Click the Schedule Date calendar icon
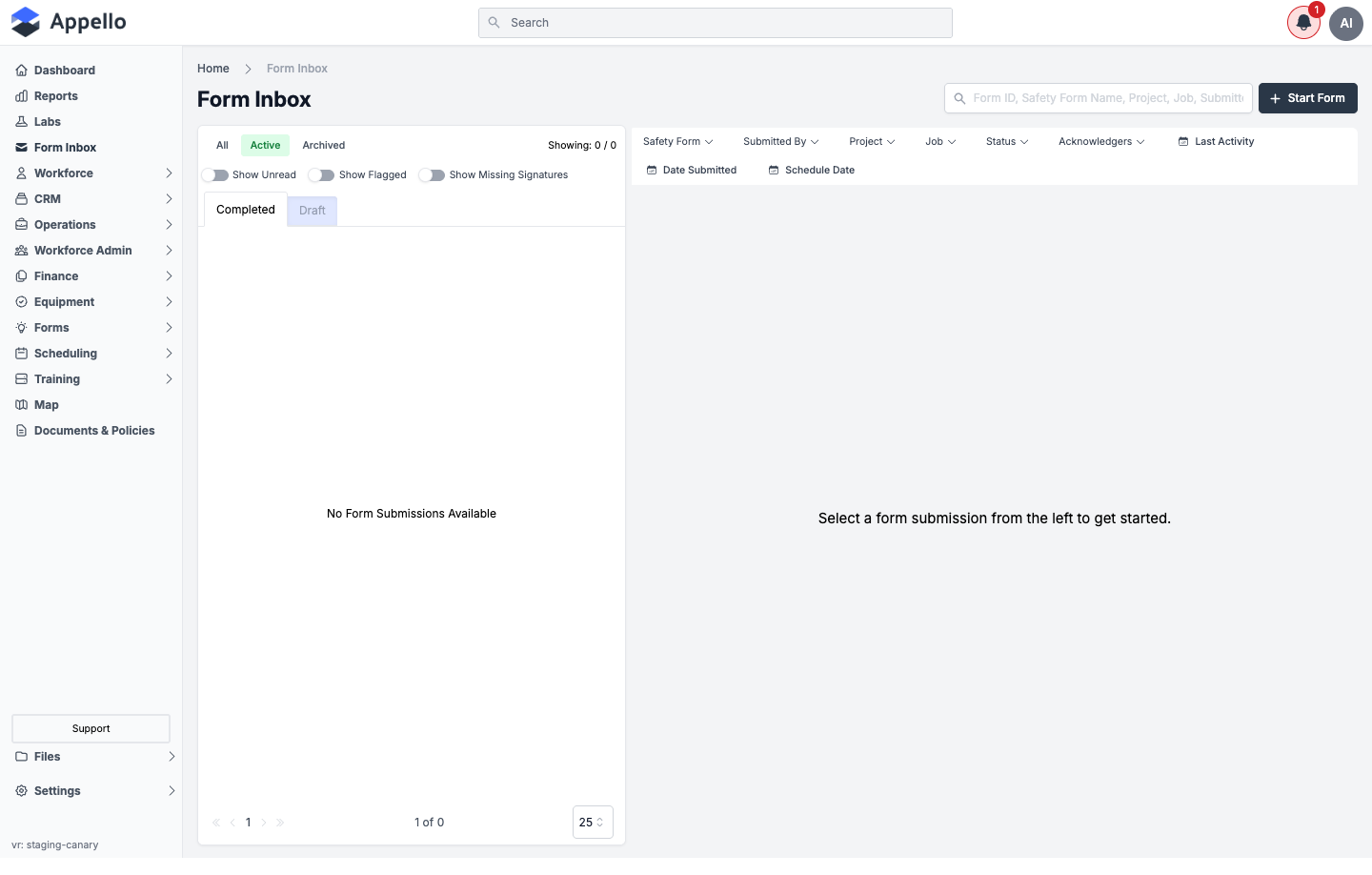This screenshot has height=875, width=1372. 774,171
